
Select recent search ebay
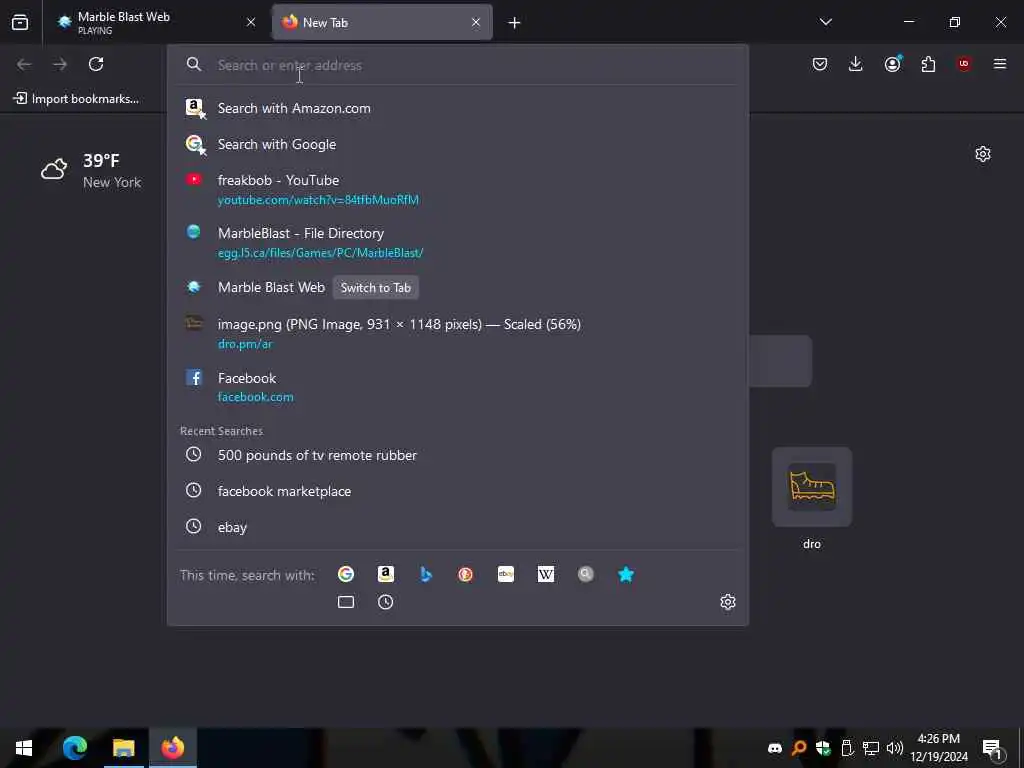click(457, 527)
